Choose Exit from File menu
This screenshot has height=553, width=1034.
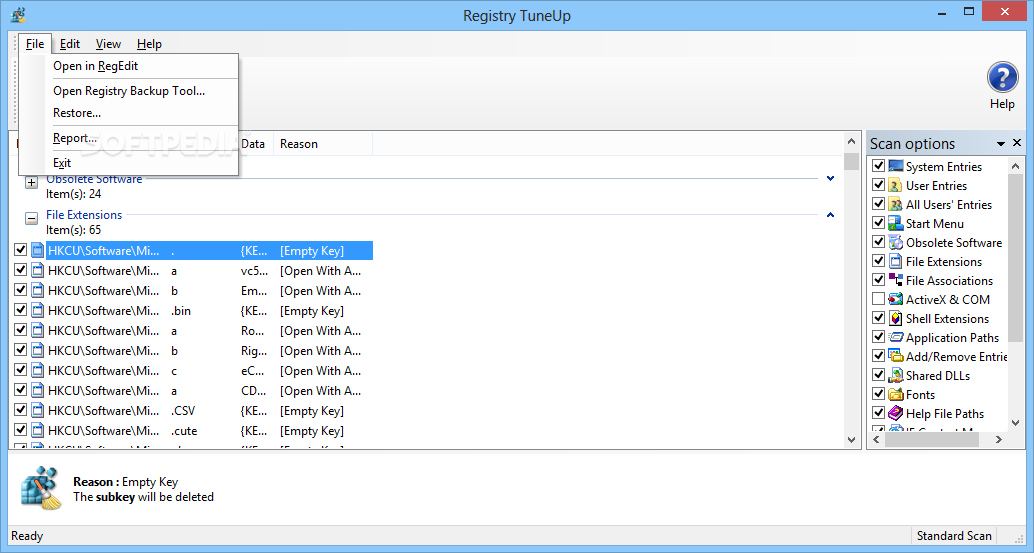pyautogui.click(x=129, y=163)
